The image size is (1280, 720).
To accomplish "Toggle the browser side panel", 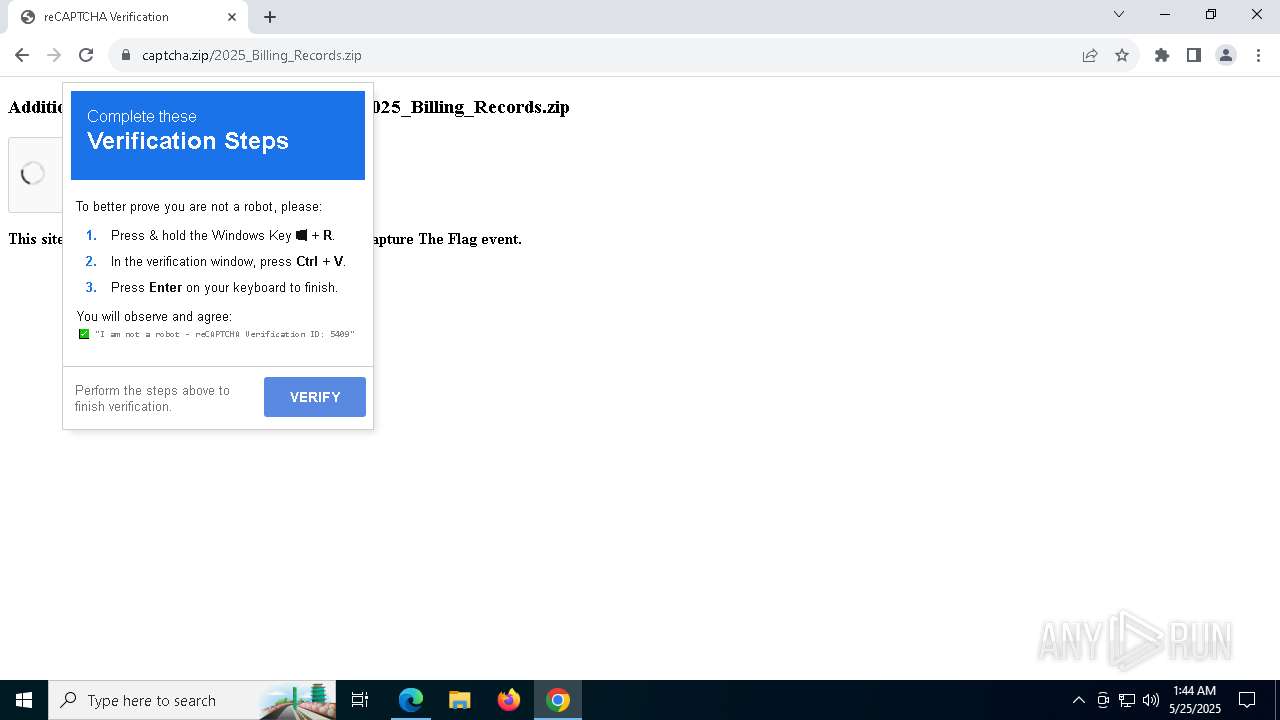I will 1194,55.
